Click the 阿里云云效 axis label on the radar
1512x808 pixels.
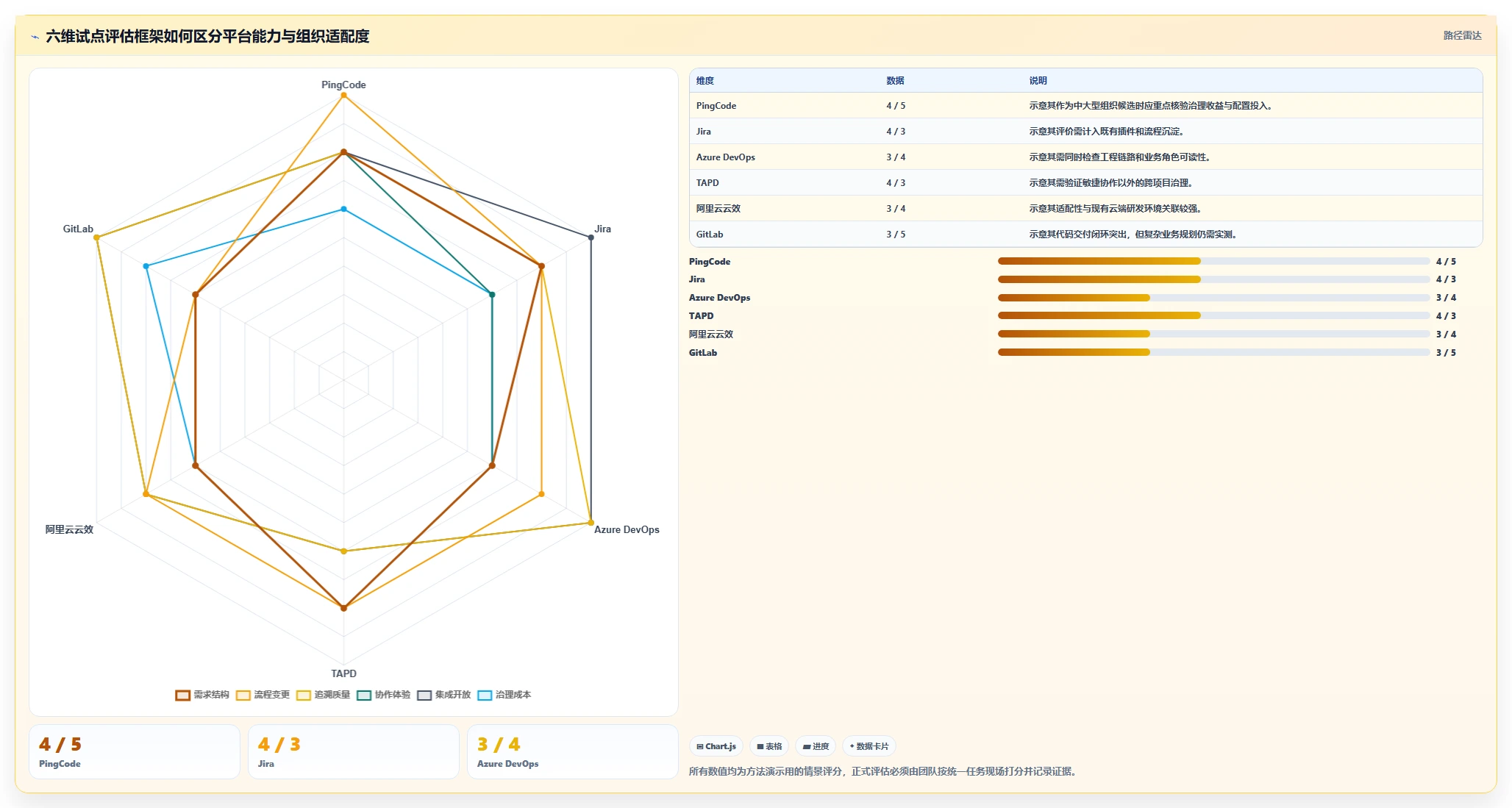point(69,529)
